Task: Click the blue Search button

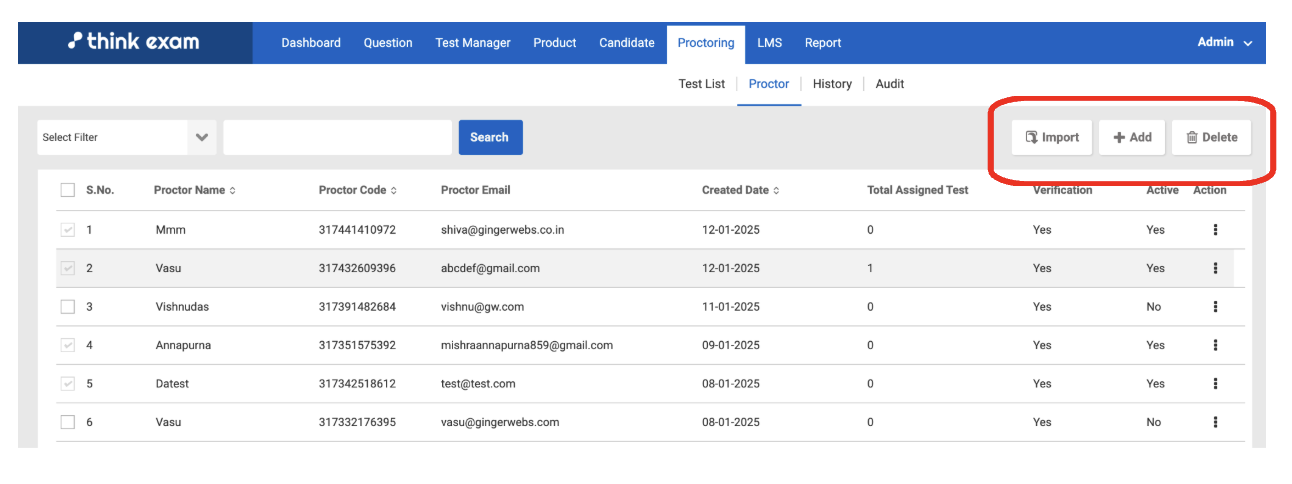Action: coord(490,138)
